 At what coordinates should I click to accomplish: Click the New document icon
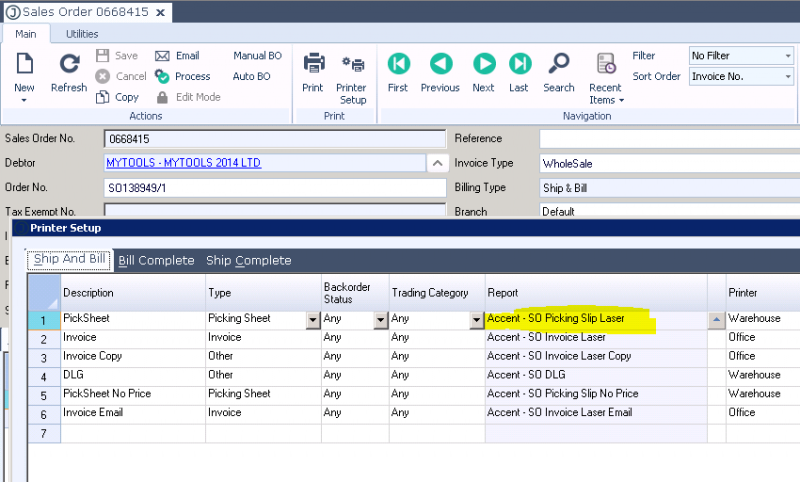24,66
